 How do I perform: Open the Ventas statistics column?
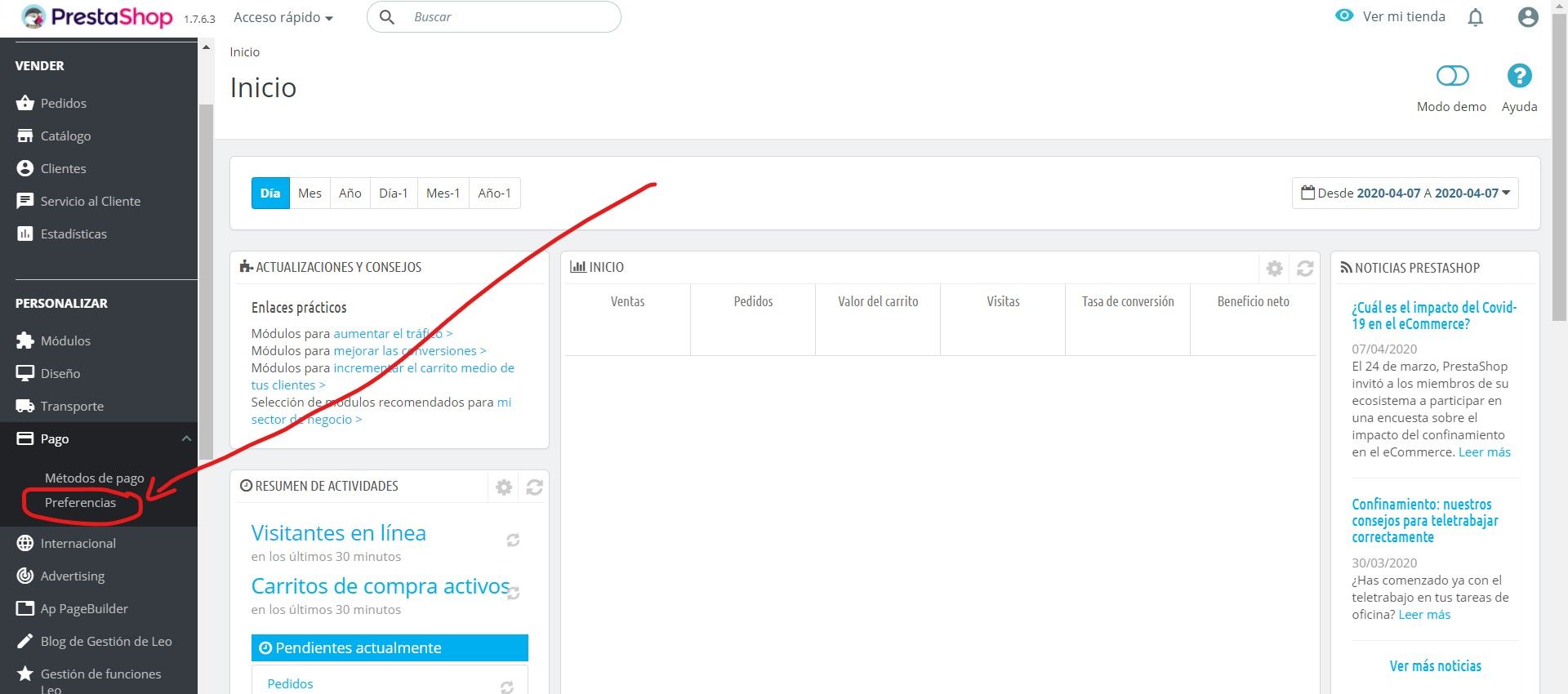tap(627, 319)
